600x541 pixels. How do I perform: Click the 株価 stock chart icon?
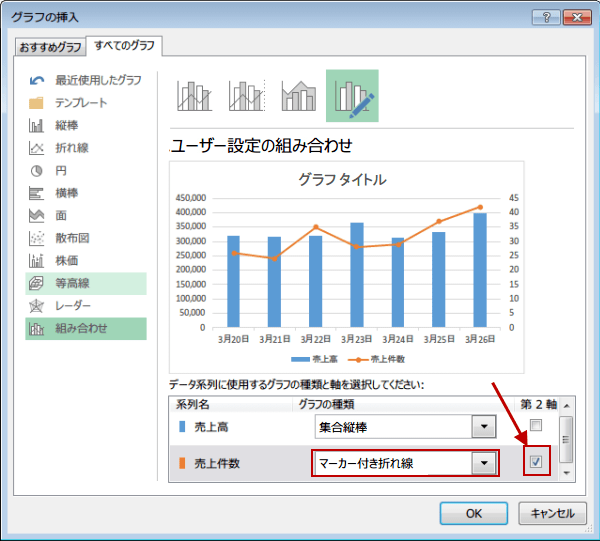tap(36, 261)
